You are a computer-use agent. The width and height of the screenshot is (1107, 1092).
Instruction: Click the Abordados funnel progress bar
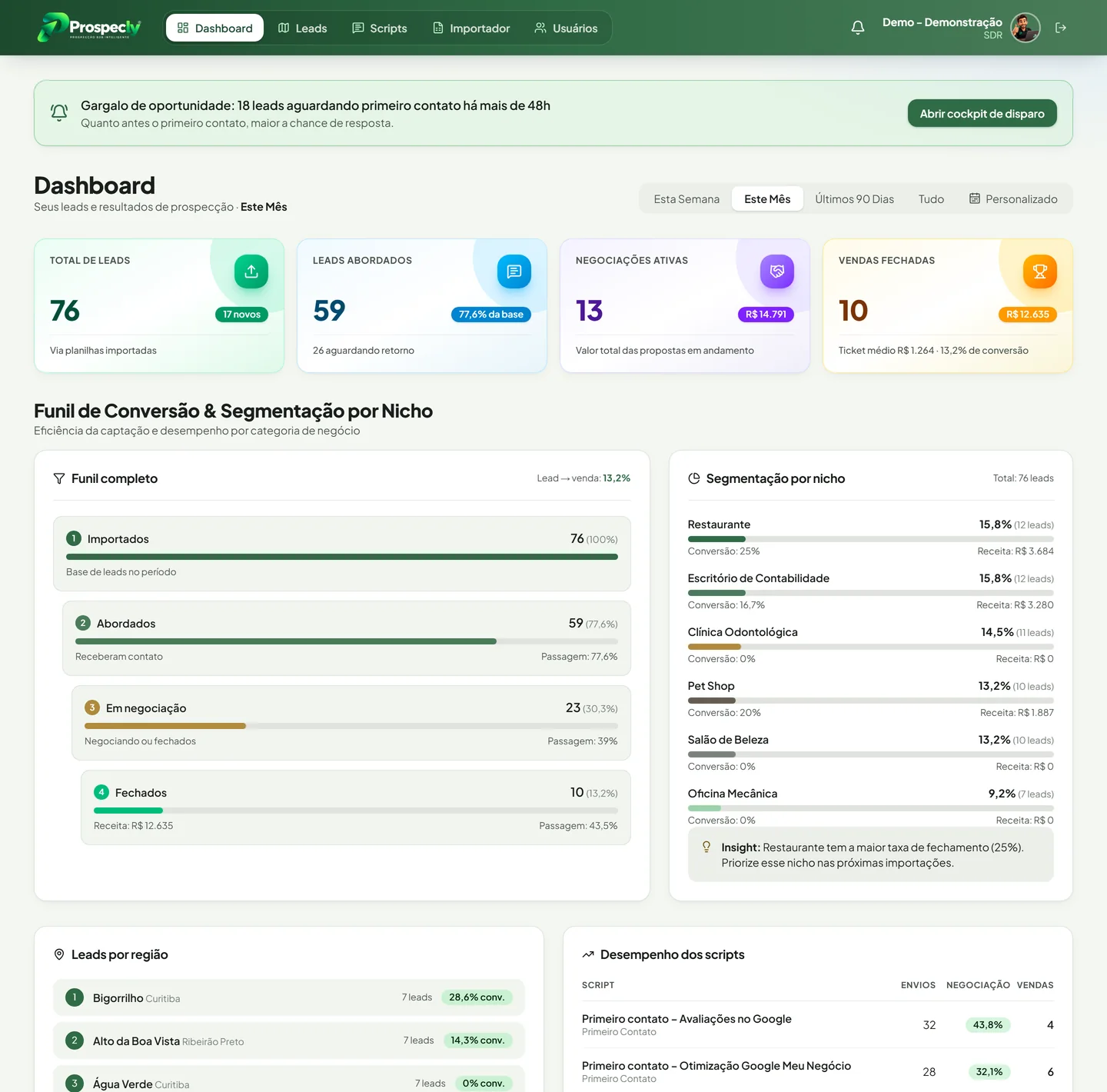(347, 641)
